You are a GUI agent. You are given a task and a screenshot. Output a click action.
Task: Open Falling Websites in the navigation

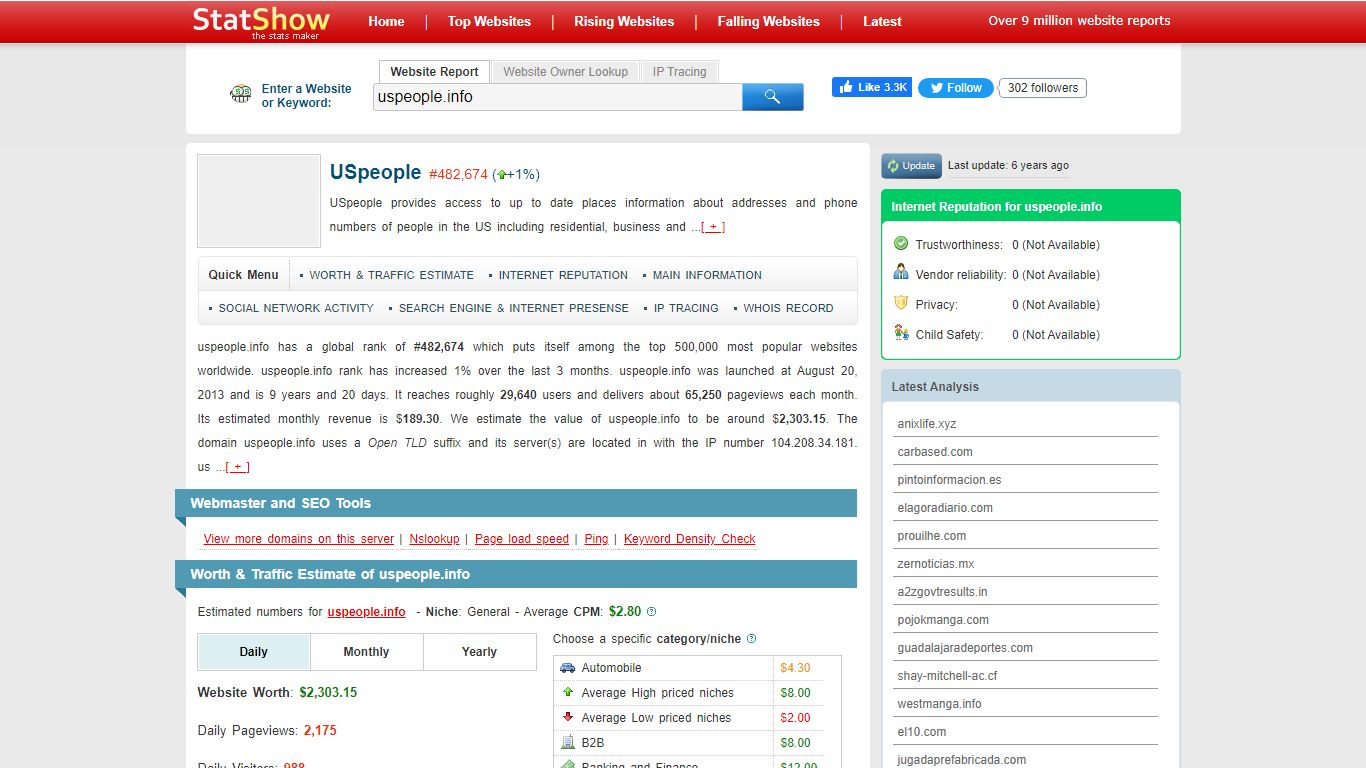[x=768, y=21]
